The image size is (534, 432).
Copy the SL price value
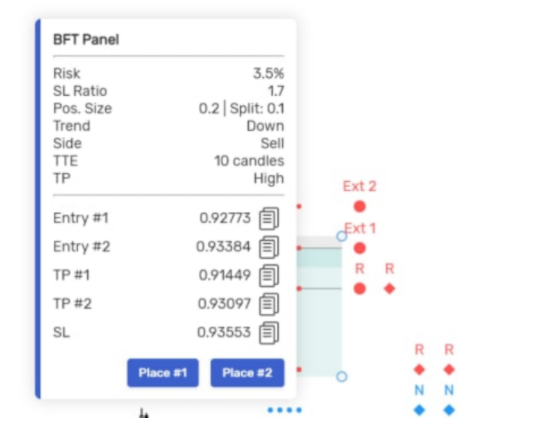(x=269, y=333)
